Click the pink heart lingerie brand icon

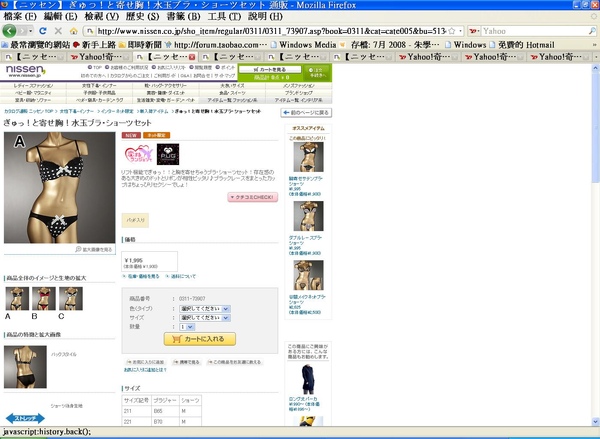(x=139, y=154)
